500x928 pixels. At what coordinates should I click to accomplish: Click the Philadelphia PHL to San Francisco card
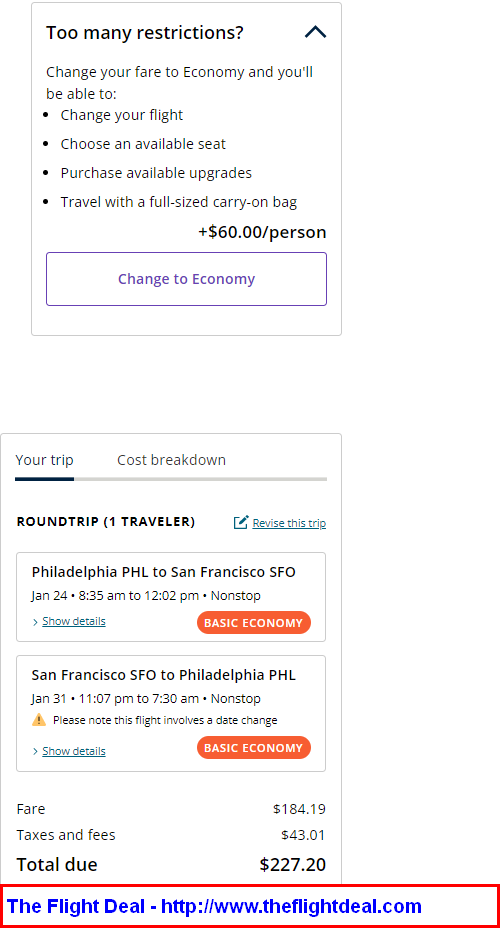pyautogui.click(x=171, y=597)
